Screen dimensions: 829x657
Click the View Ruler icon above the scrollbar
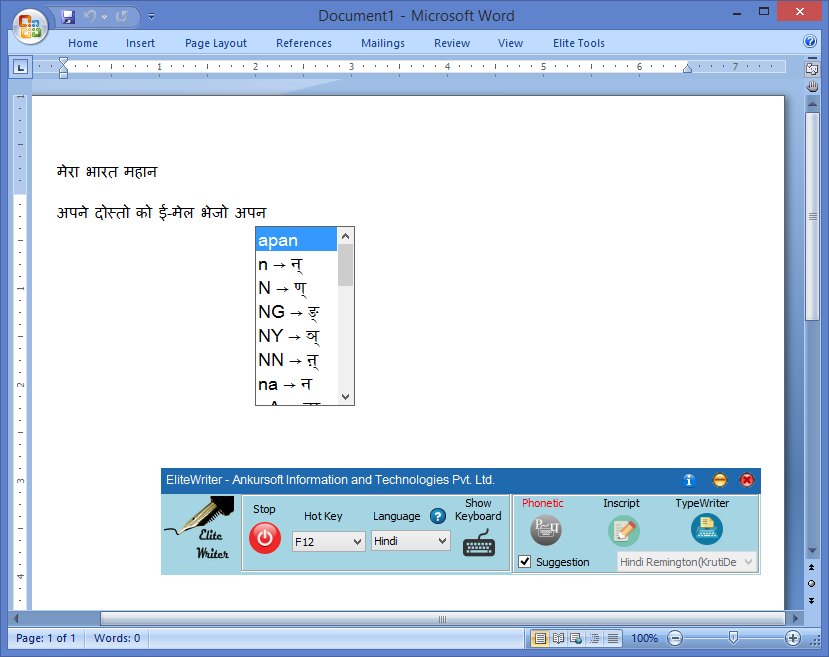pos(812,69)
